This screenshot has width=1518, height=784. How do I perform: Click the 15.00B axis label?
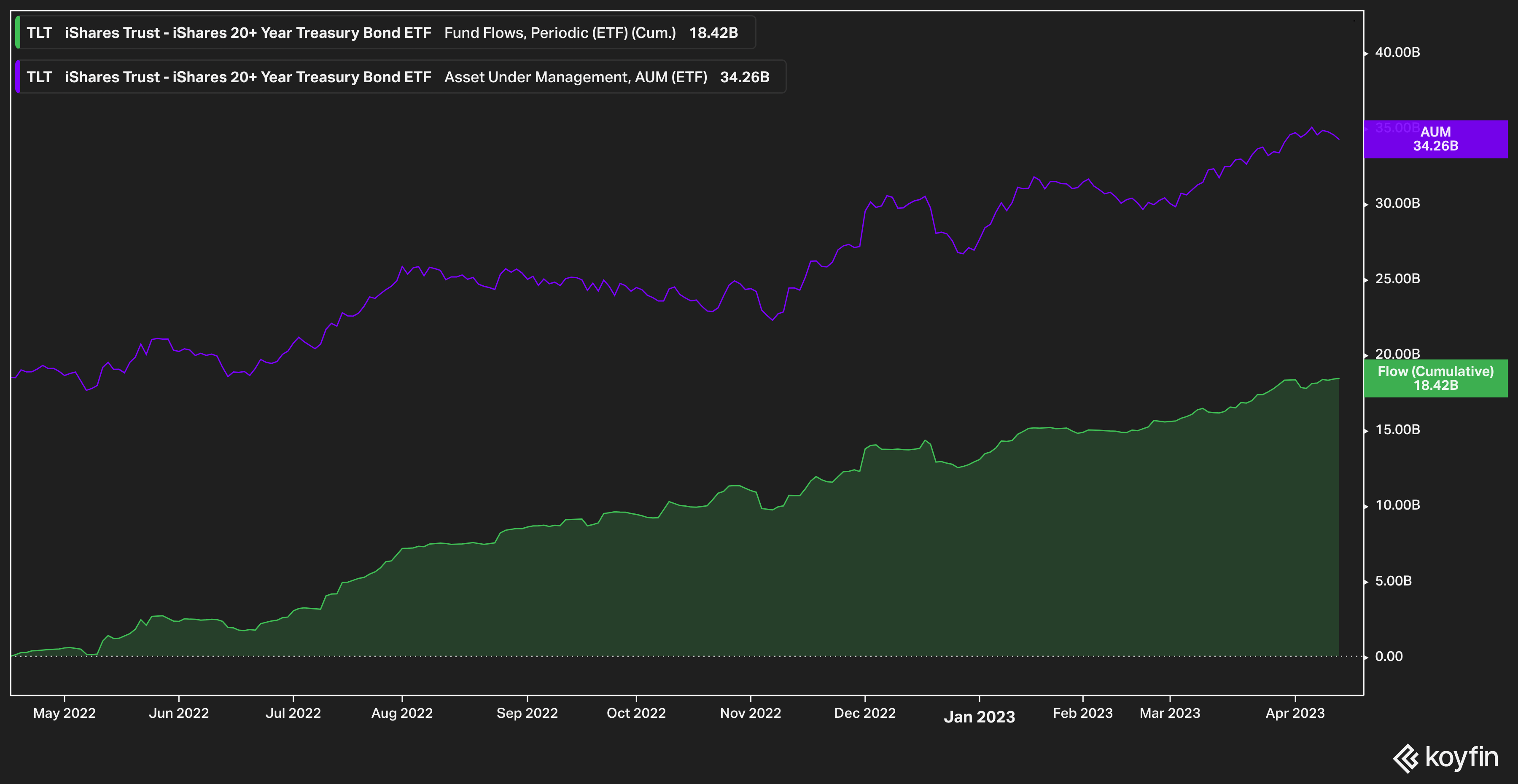tap(1397, 430)
